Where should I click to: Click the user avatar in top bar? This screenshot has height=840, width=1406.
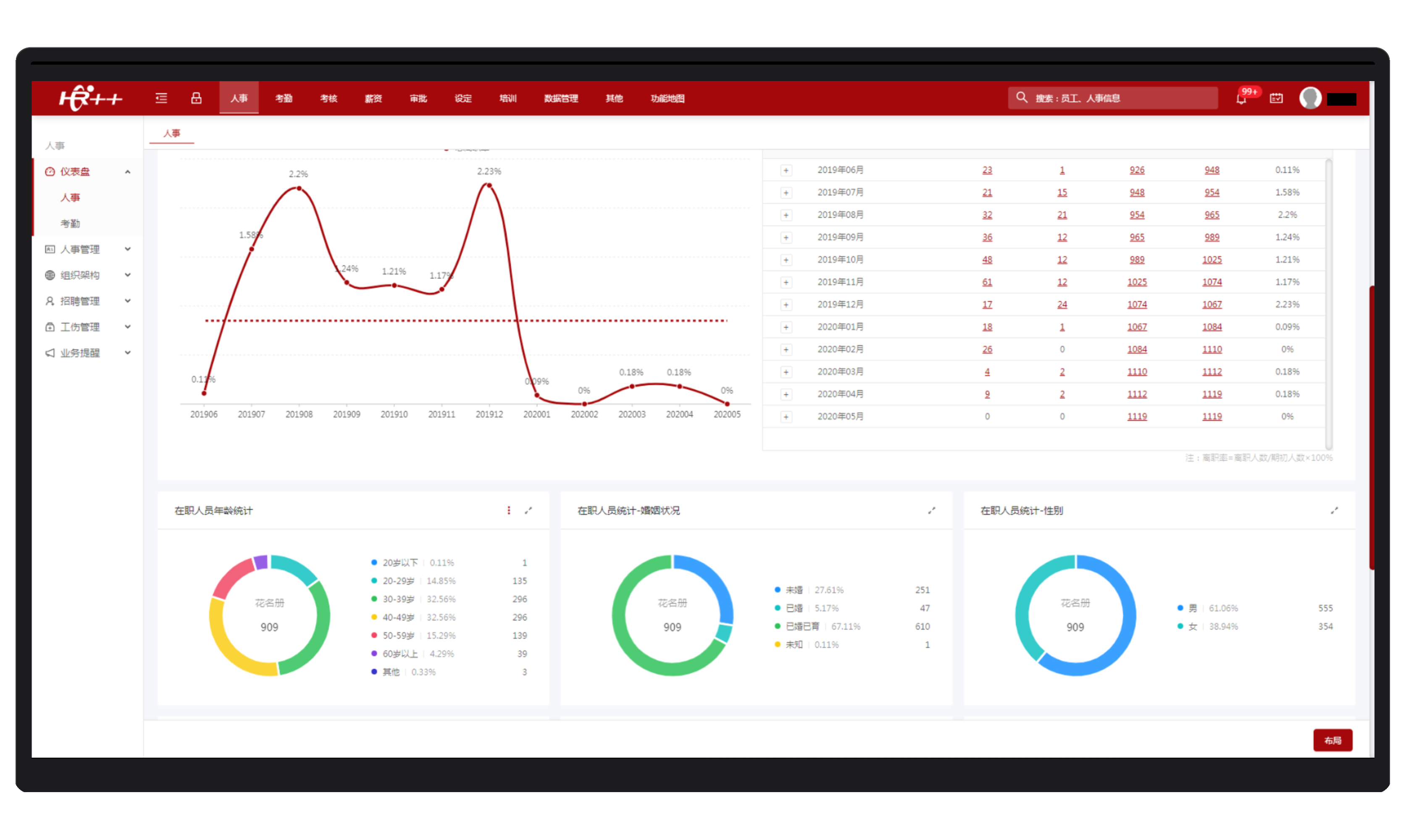(x=1310, y=98)
